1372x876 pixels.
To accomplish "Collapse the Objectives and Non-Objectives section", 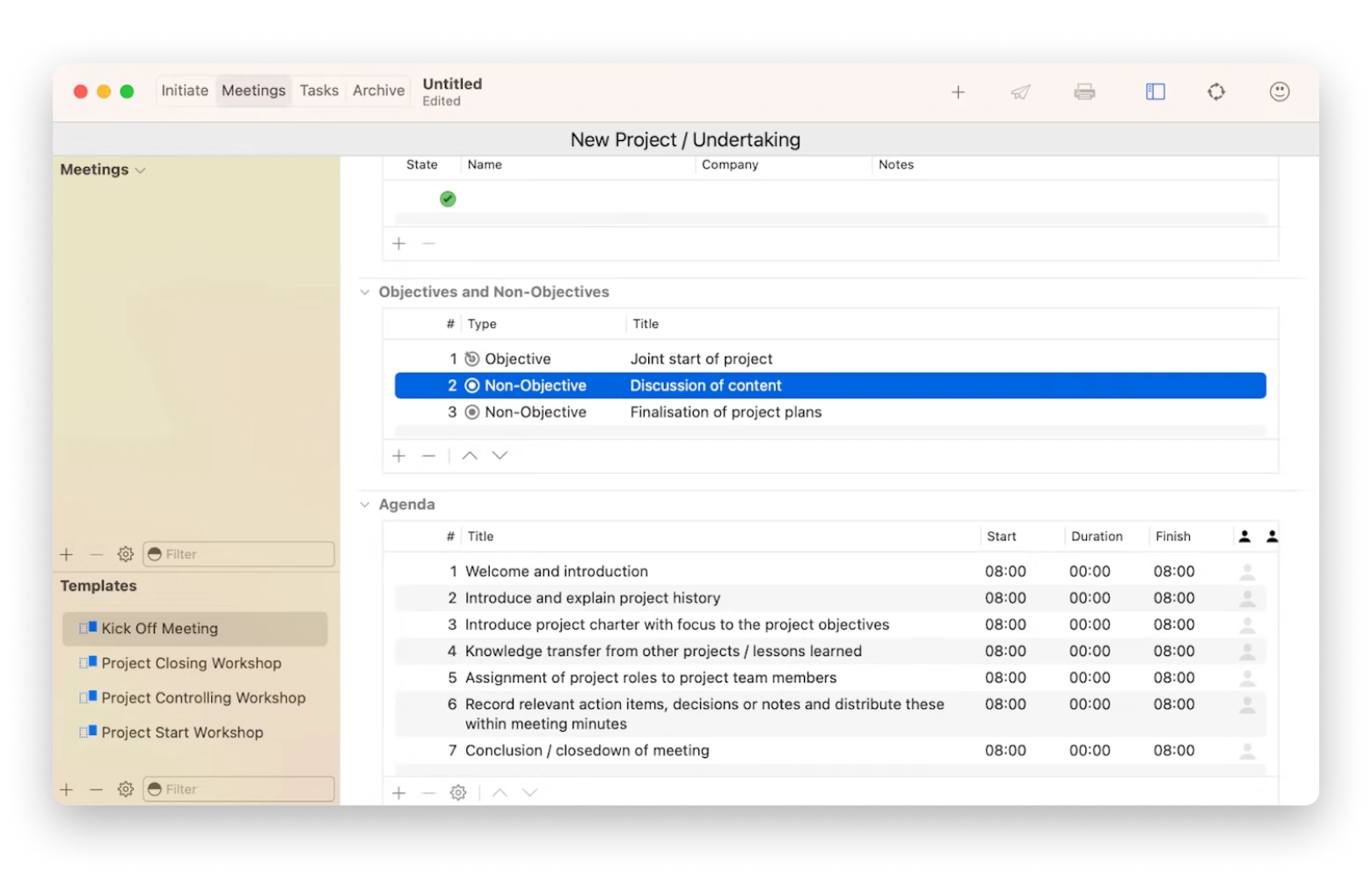I will pos(365,292).
